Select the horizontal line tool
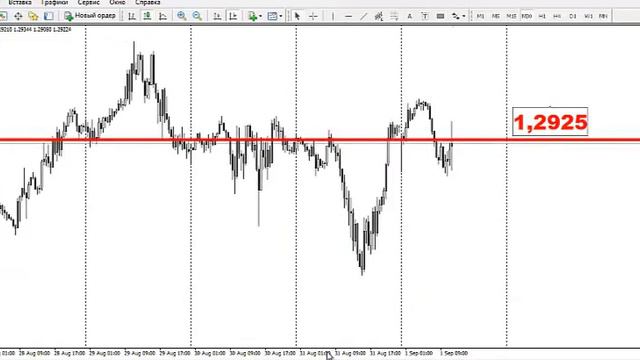640x360 pixels. pyautogui.click(x=348, y=16)
